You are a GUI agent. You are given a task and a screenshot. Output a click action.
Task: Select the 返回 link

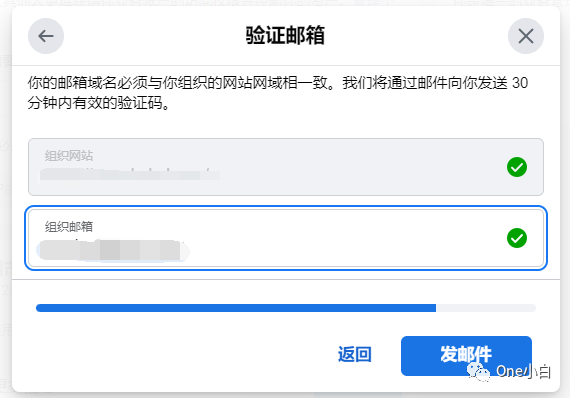pyautogui.click(x=354, y=354)
